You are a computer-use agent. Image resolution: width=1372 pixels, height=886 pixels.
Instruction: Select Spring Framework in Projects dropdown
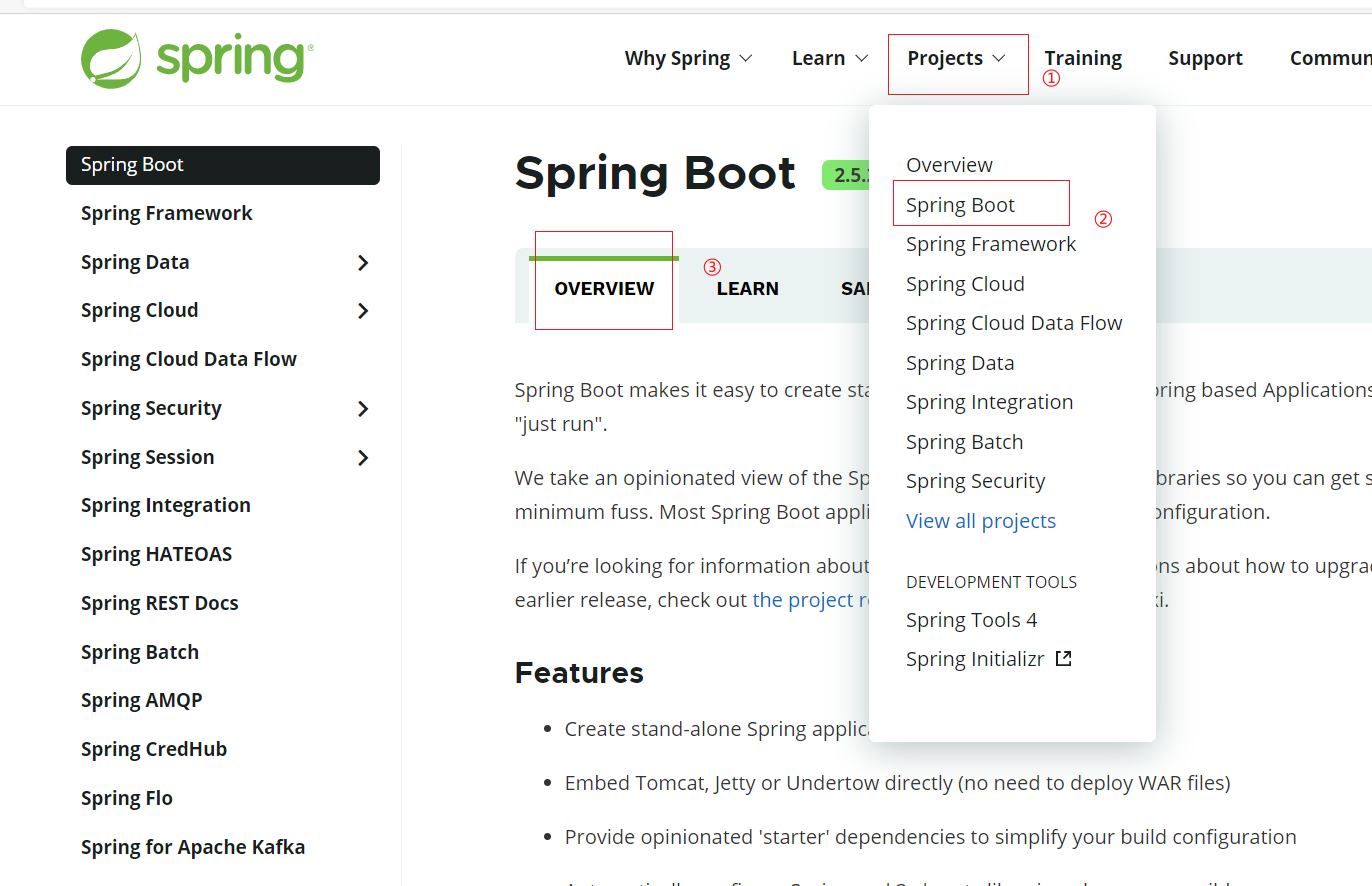pos(991,244)
